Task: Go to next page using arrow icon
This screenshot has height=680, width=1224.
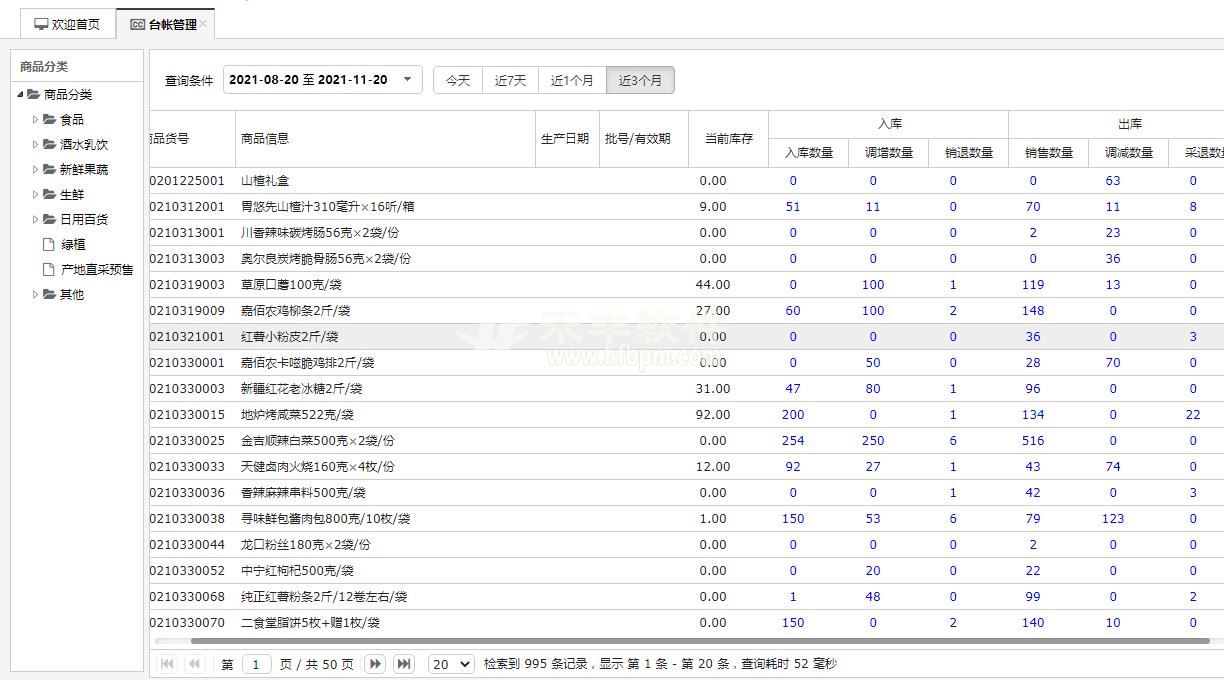Action: pos(375,664)
